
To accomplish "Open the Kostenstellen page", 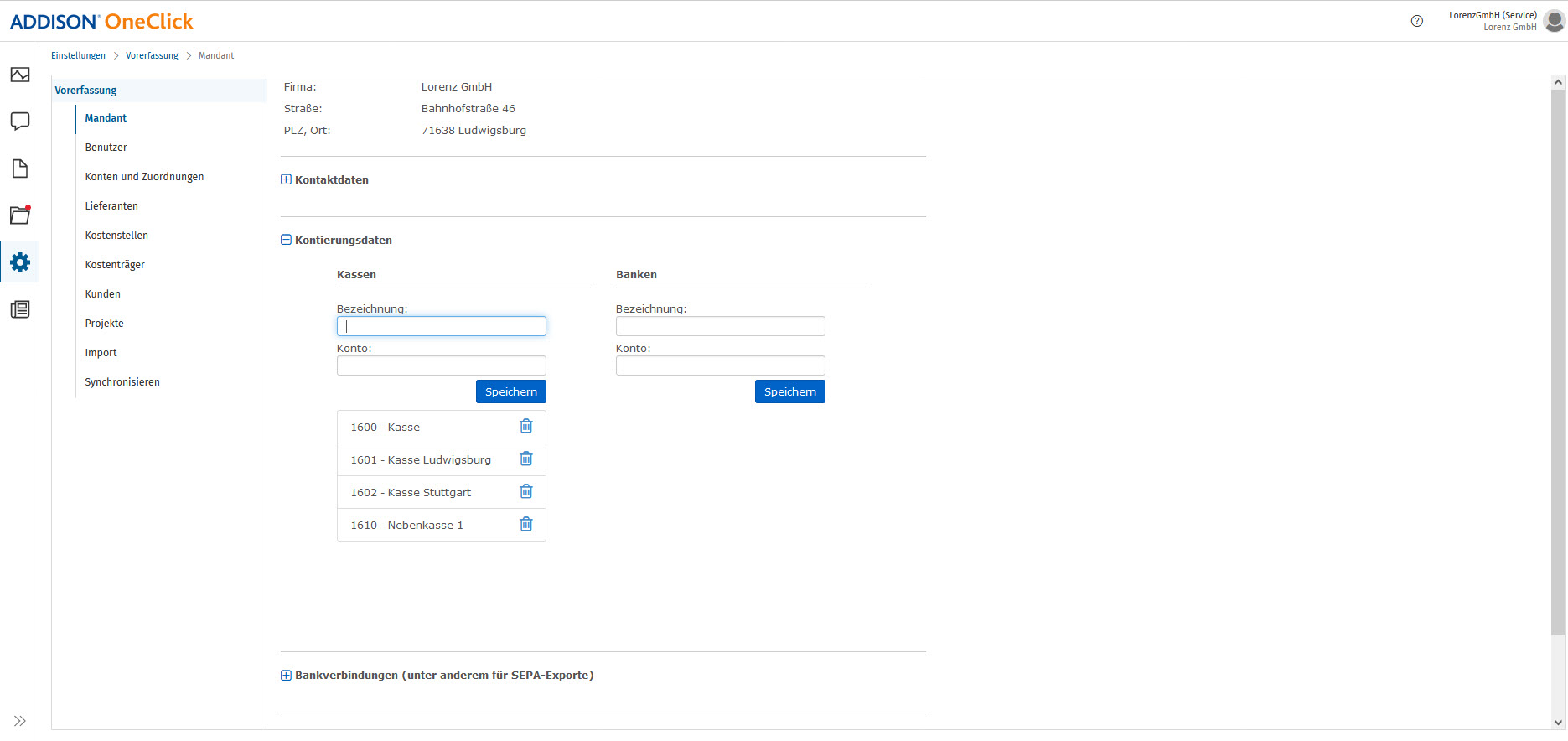I will pos(116,236).
